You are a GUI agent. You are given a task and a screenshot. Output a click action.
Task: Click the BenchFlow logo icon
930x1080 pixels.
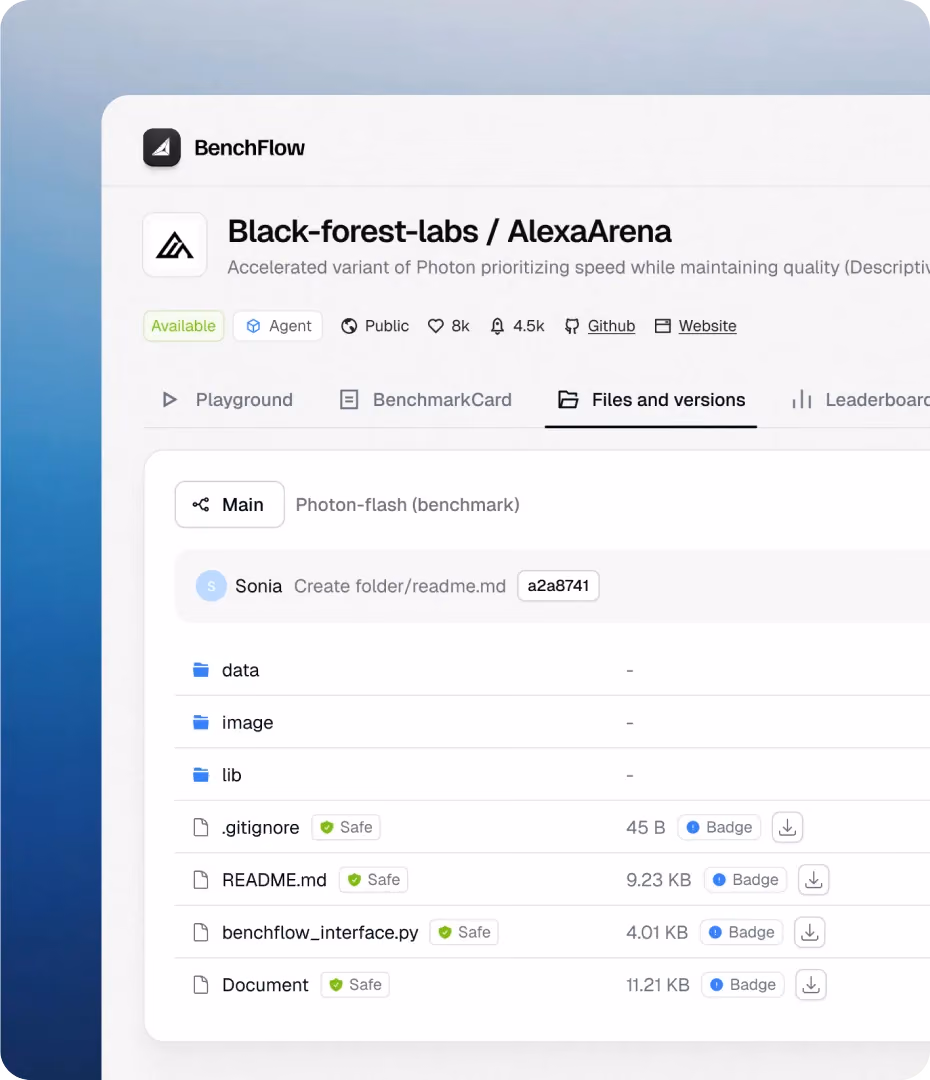(x=162, y=147)
